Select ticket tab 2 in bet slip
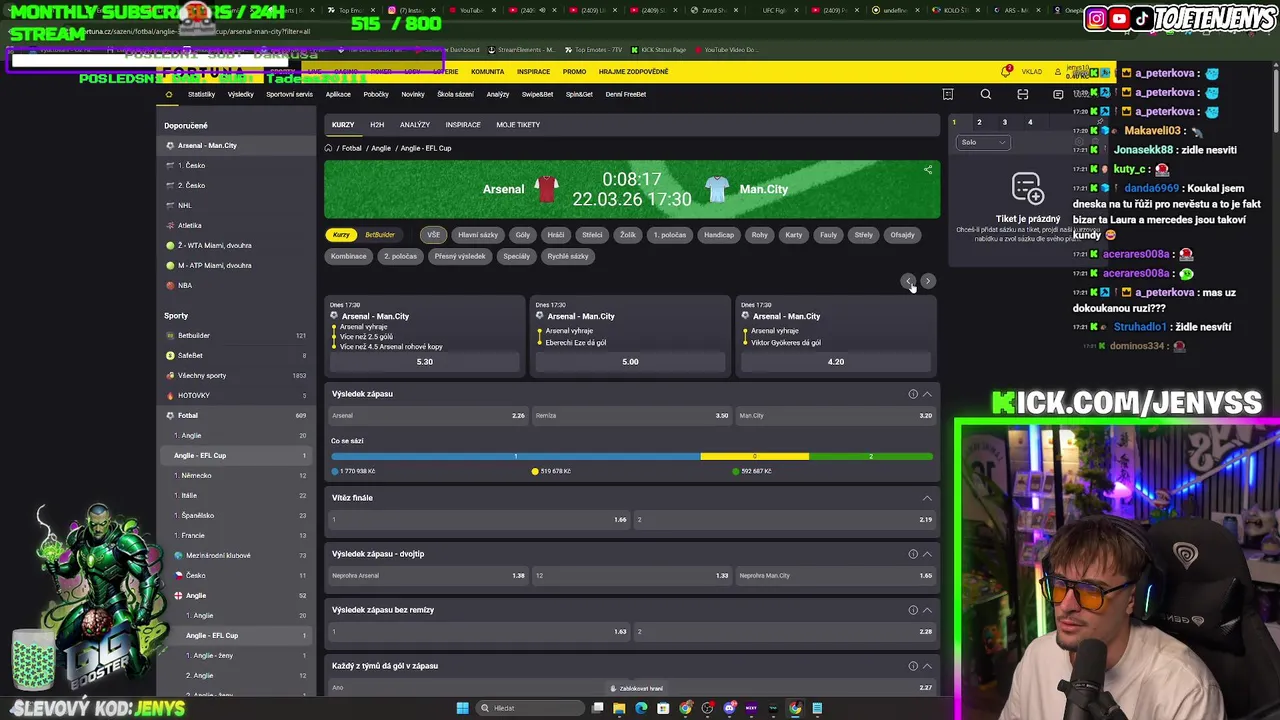1280x720 pixels. click(x=979, y=122)
